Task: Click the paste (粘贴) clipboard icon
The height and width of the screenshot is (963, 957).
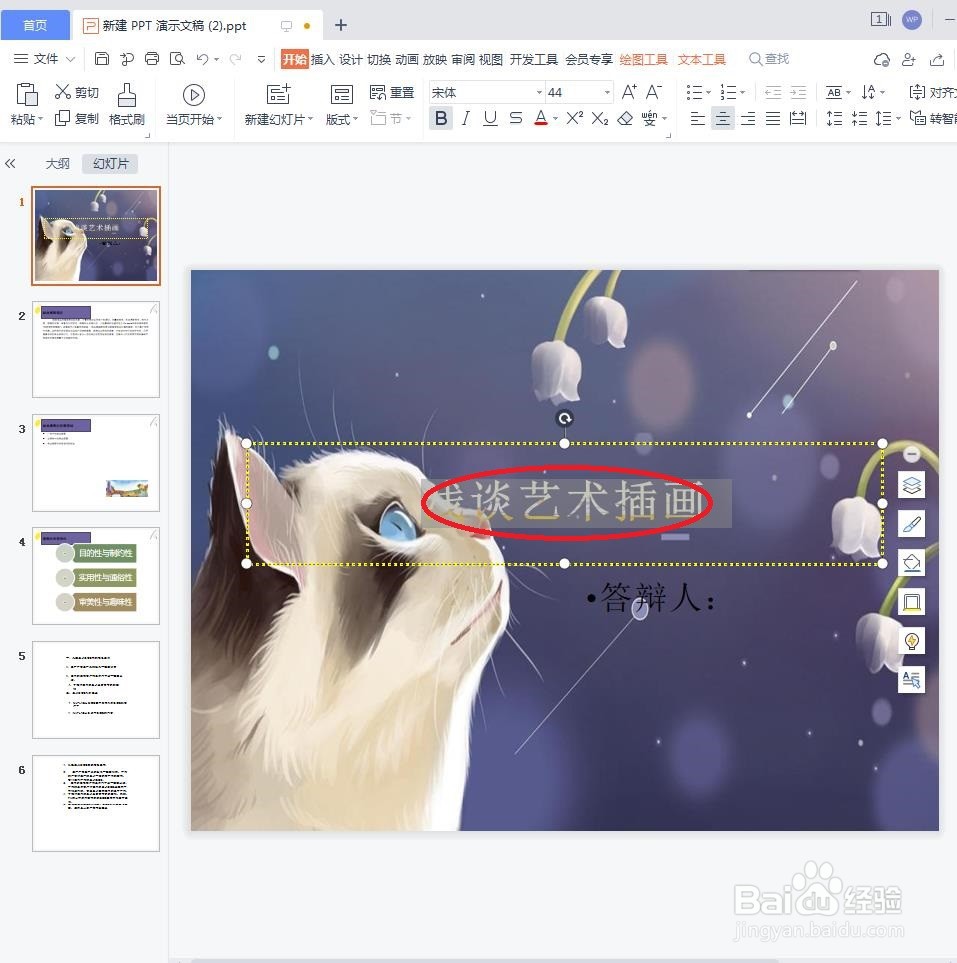Action: click(x=26, y=95)
